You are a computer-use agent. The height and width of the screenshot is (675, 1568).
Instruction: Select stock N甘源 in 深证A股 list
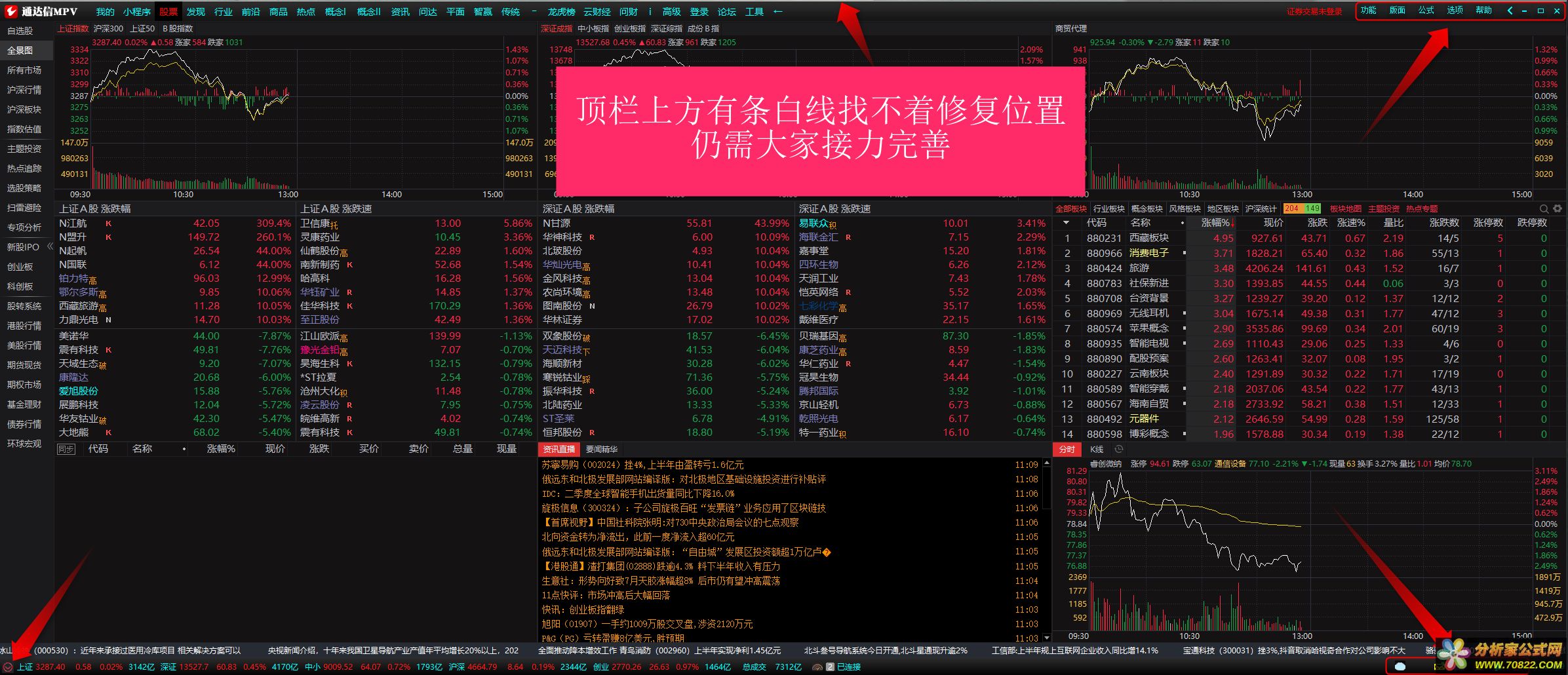point(557,223)
